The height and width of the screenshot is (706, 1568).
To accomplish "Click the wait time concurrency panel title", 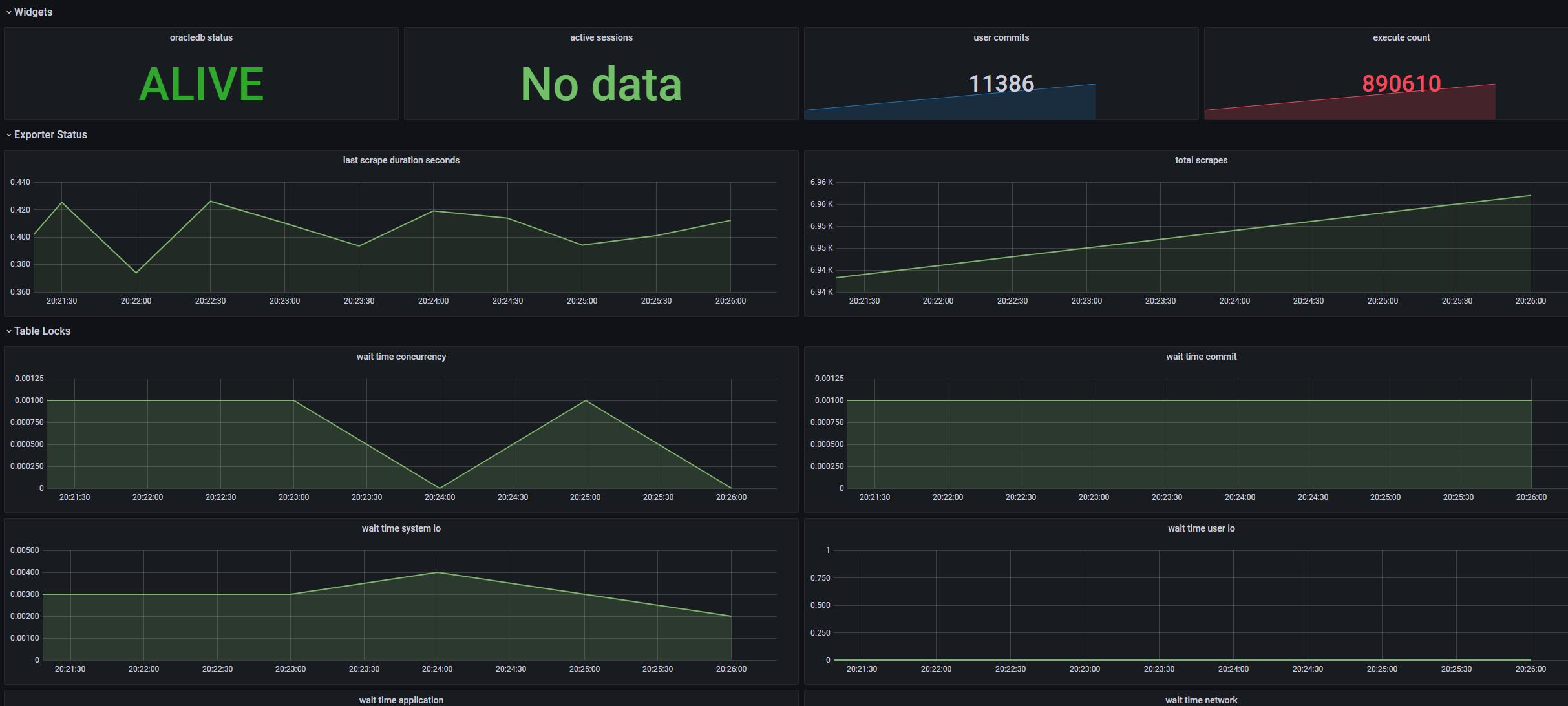I will point(401,357).
